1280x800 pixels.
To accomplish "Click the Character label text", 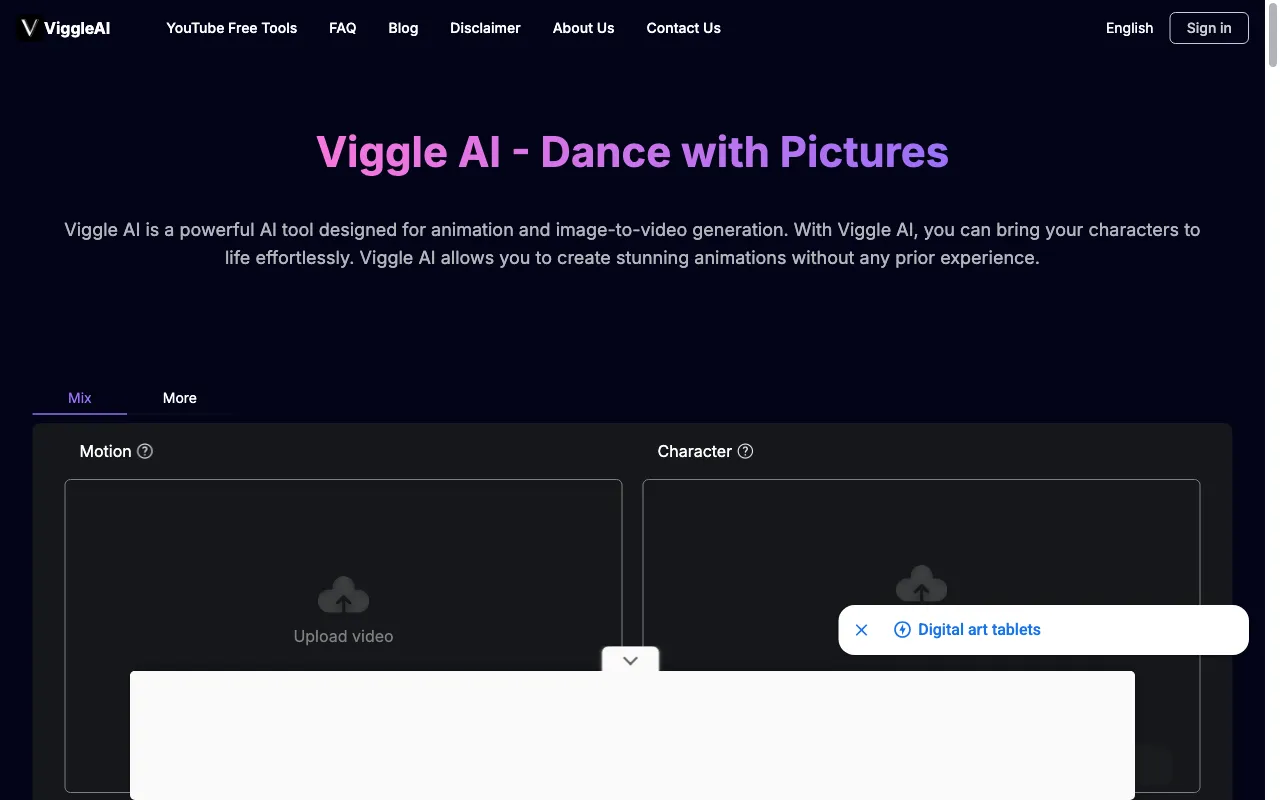I will [695, 451].
